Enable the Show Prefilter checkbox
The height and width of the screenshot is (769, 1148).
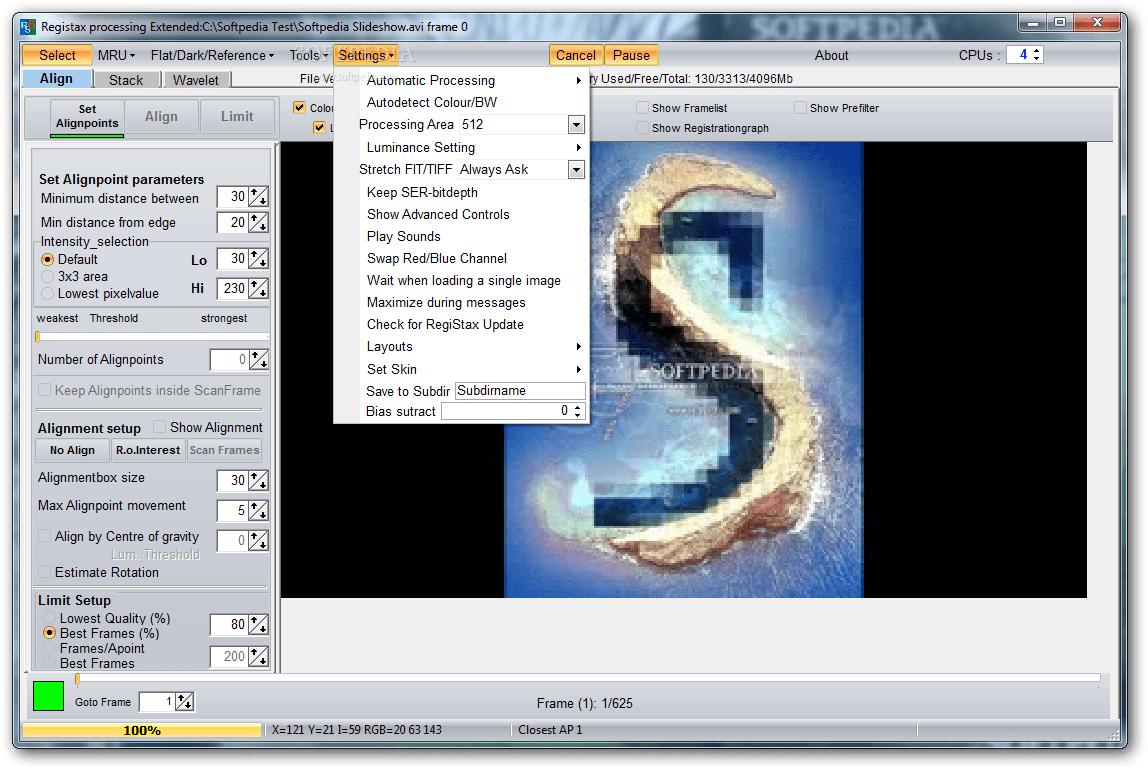coord(801,107)
